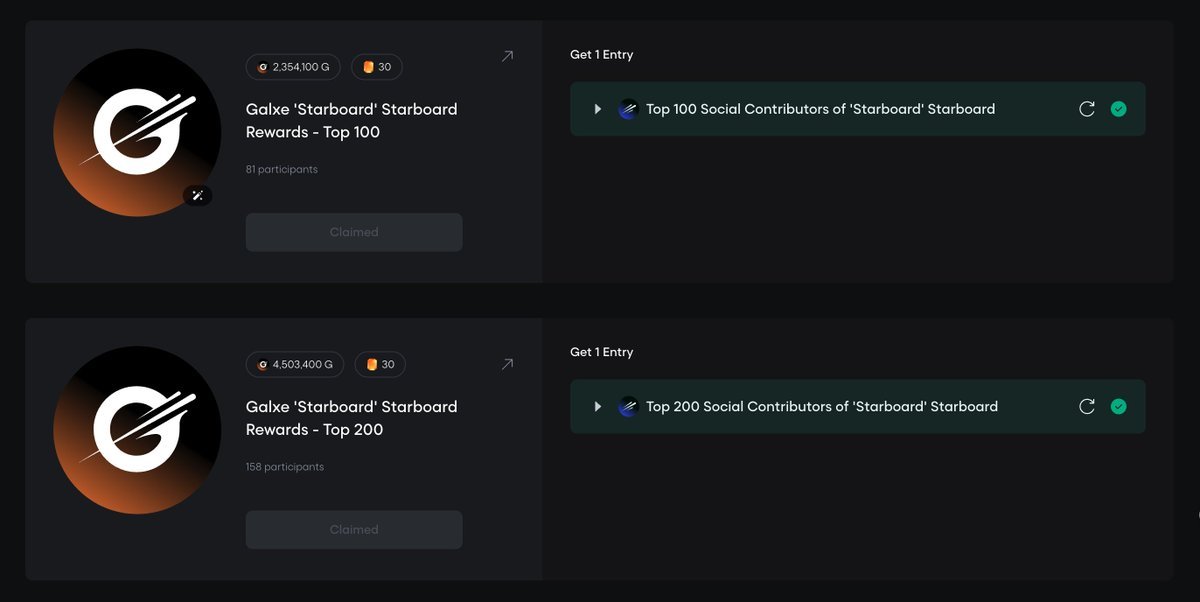Click the 4,503,400 G reward badge
Viewport: 1200px width, 602px height.
(x=295, y=364)
